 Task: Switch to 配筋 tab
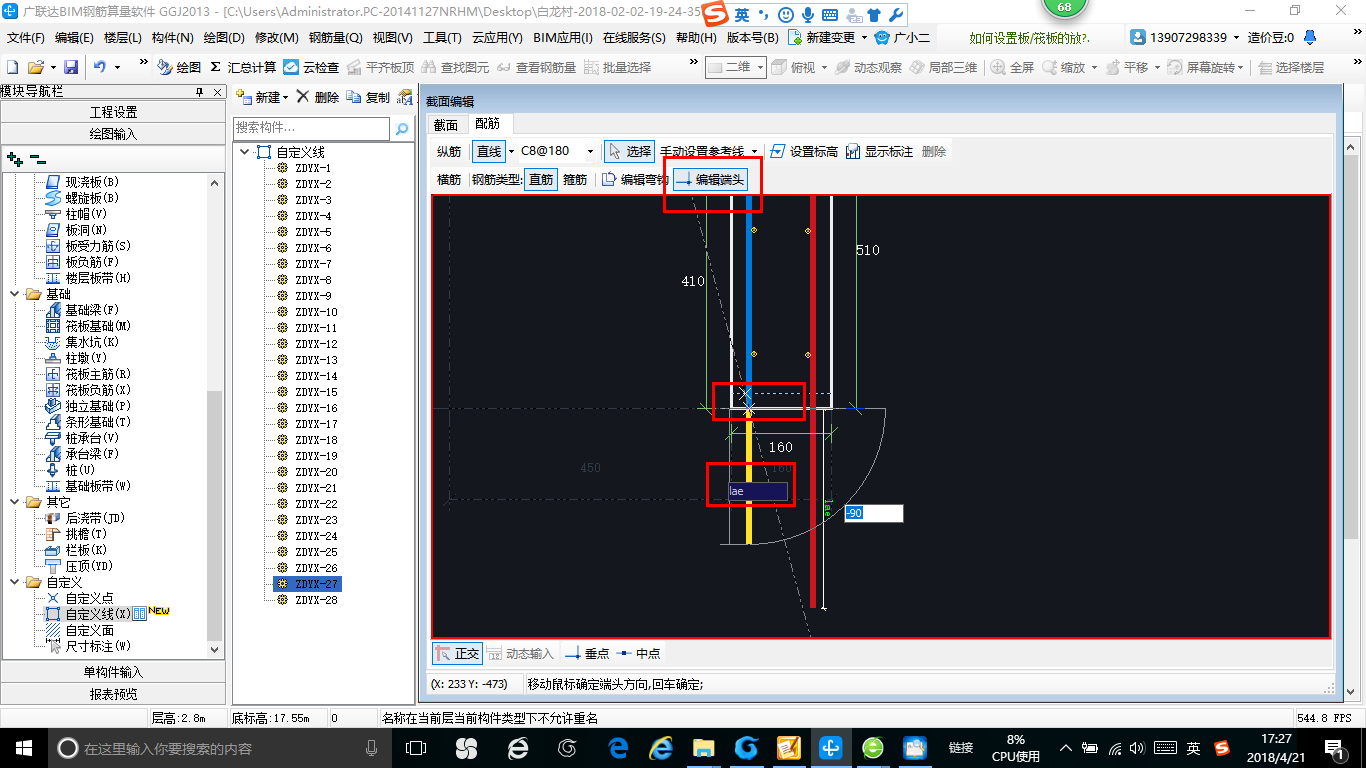click(x=488, y=124)
